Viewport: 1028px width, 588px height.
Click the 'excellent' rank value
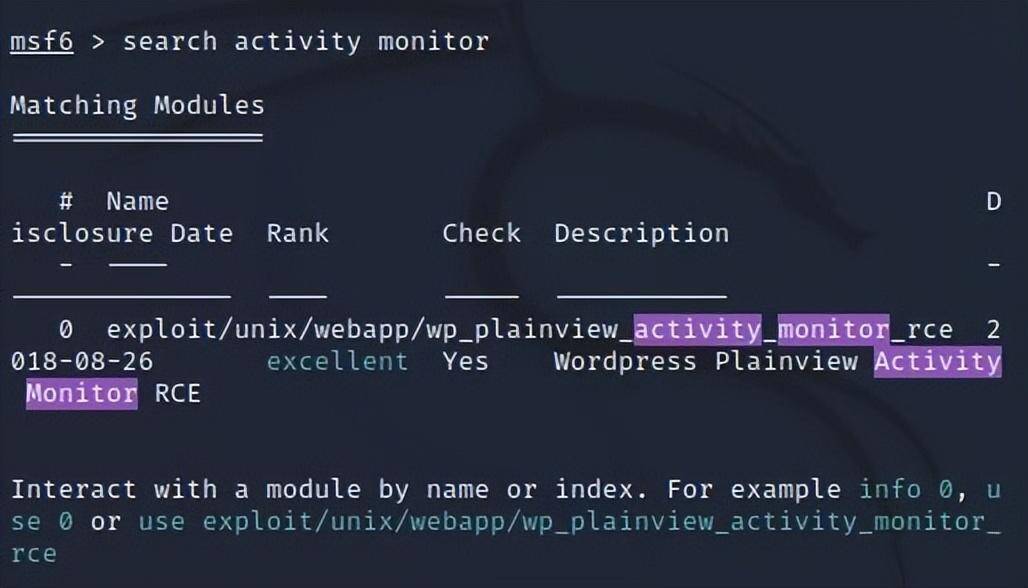337,361
